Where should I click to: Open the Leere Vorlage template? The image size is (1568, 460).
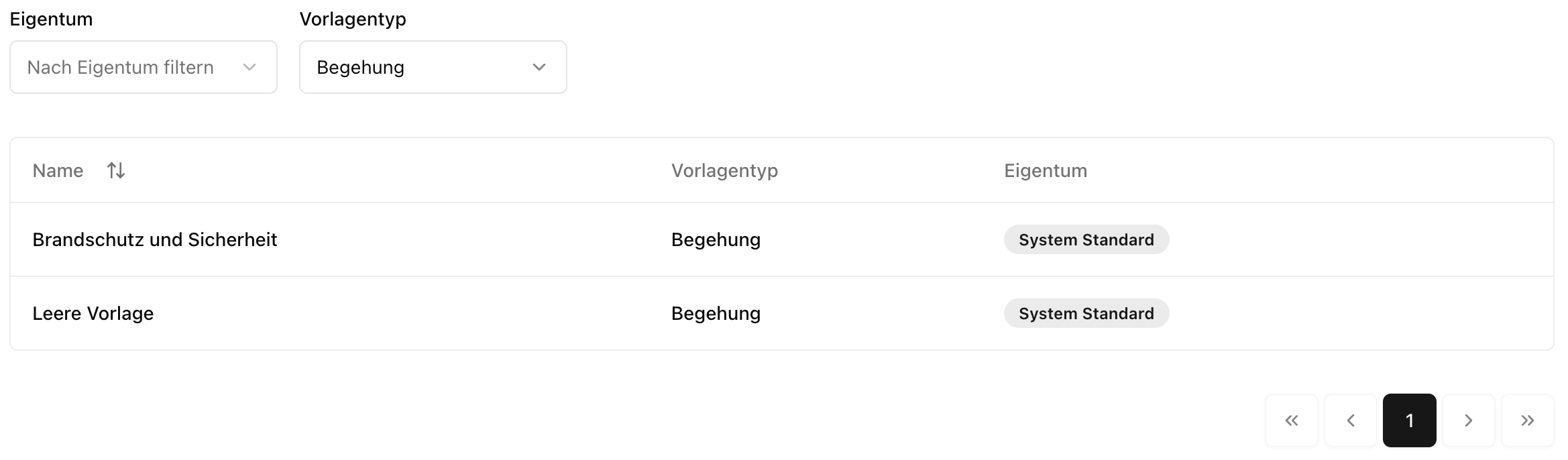coord(93,313)
